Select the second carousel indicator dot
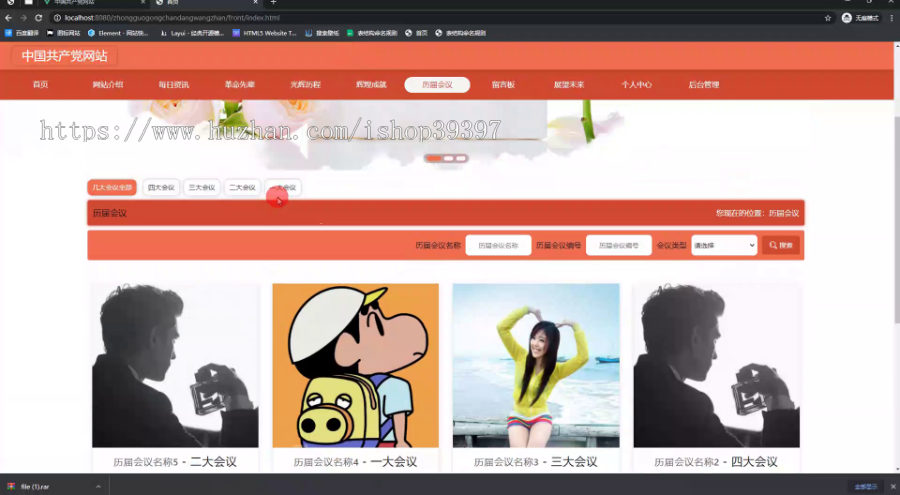 (449, 158)
